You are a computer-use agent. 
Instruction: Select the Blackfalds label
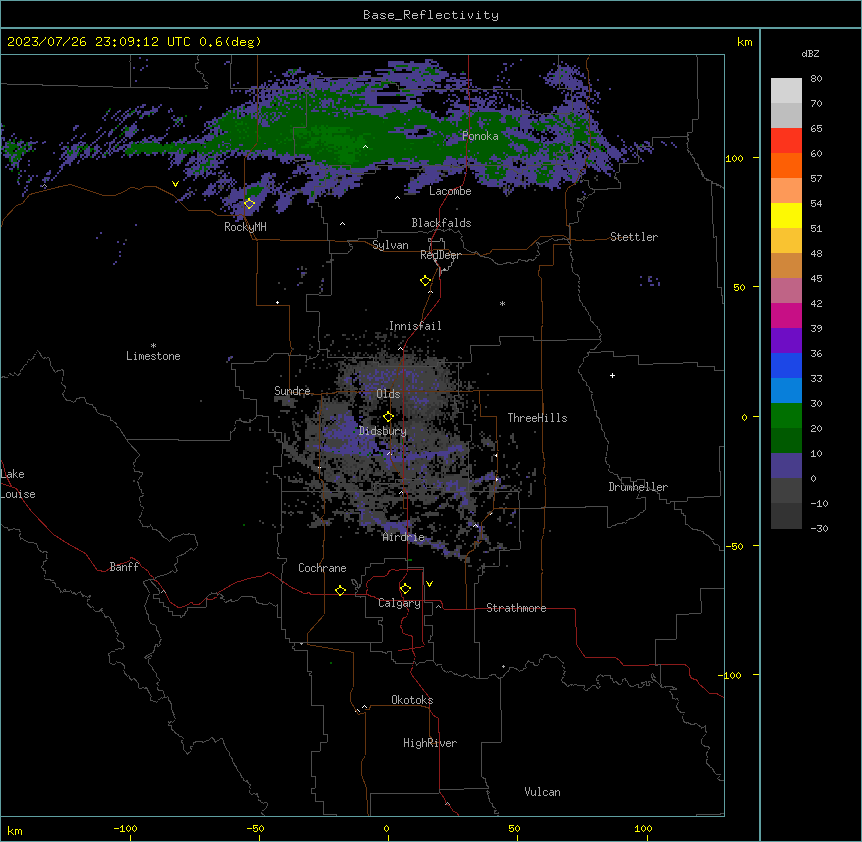pyautogui.click(x=441, y=223)
